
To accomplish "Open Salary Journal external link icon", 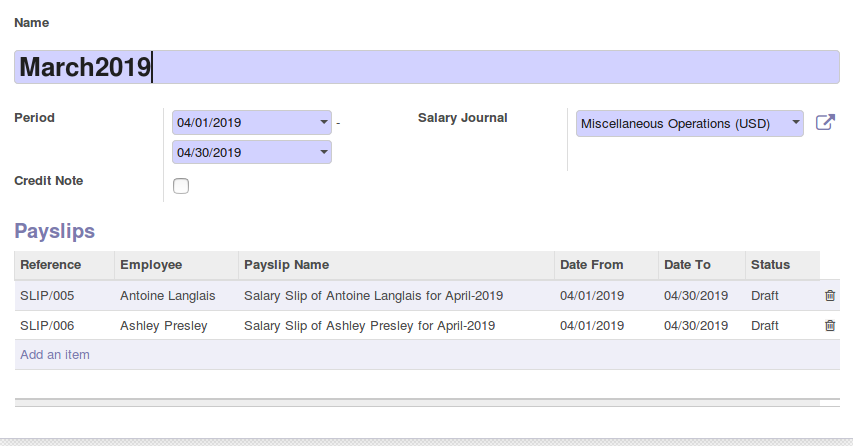I will [x=825, y=123].
